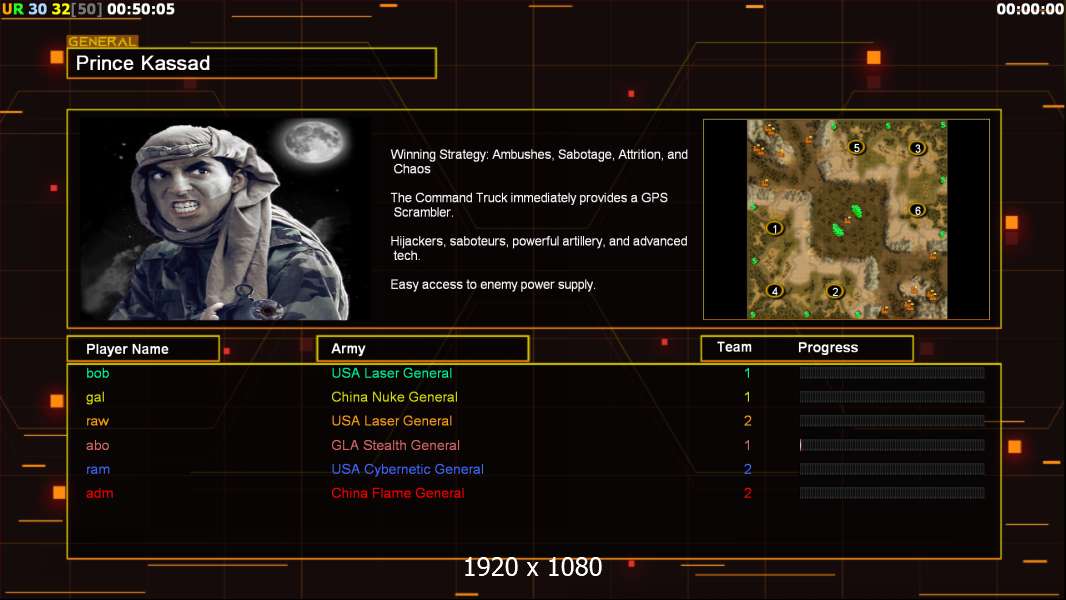The image size is (1066, 600).
Task: Click ram's loading progress bar
Action: click(892, 469)
